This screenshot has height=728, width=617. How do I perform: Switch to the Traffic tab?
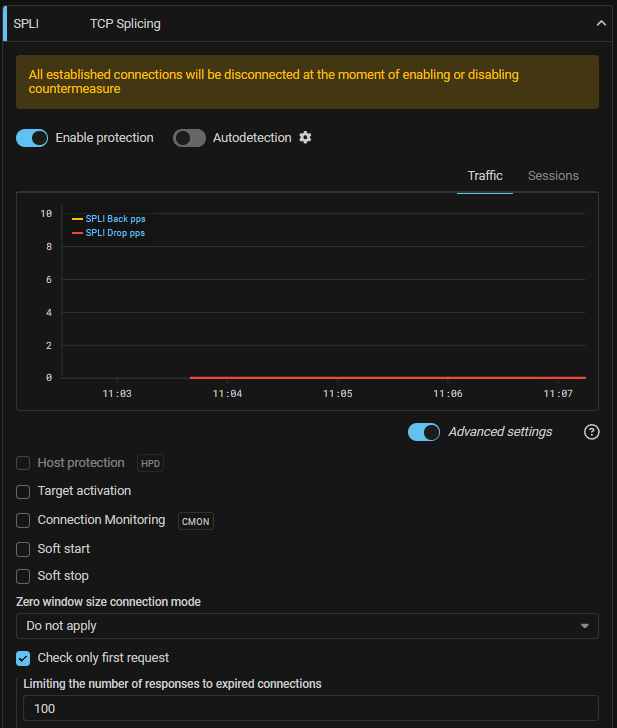(485, 176)
